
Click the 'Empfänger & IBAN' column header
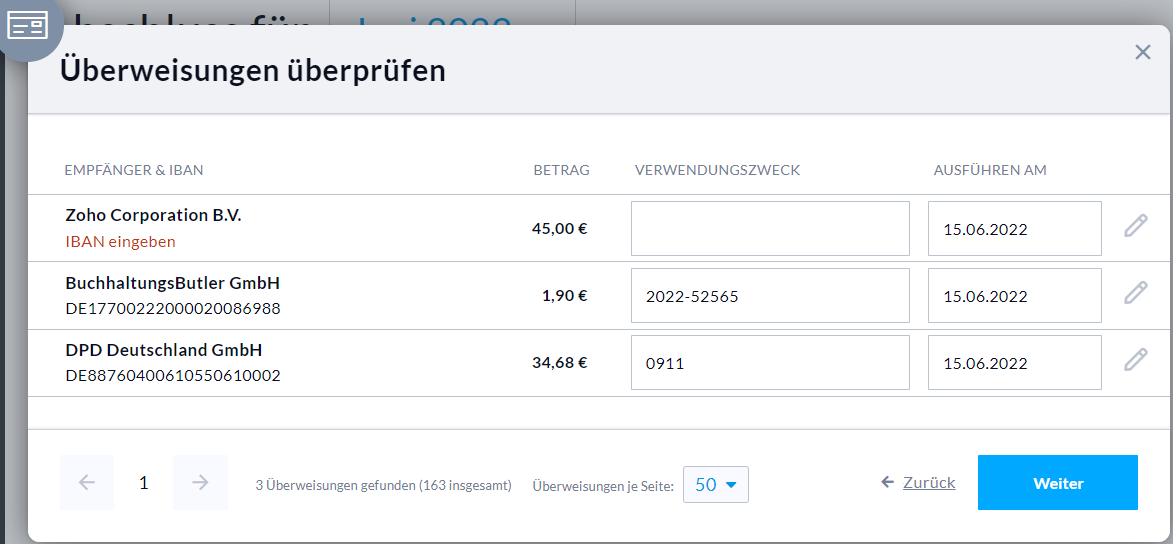click(134, 171)
